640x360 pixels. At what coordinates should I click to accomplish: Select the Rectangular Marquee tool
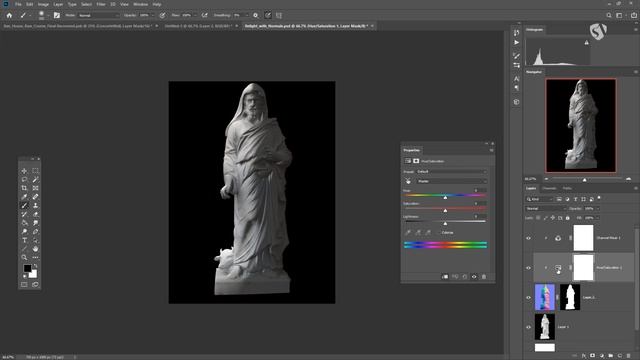36,171
